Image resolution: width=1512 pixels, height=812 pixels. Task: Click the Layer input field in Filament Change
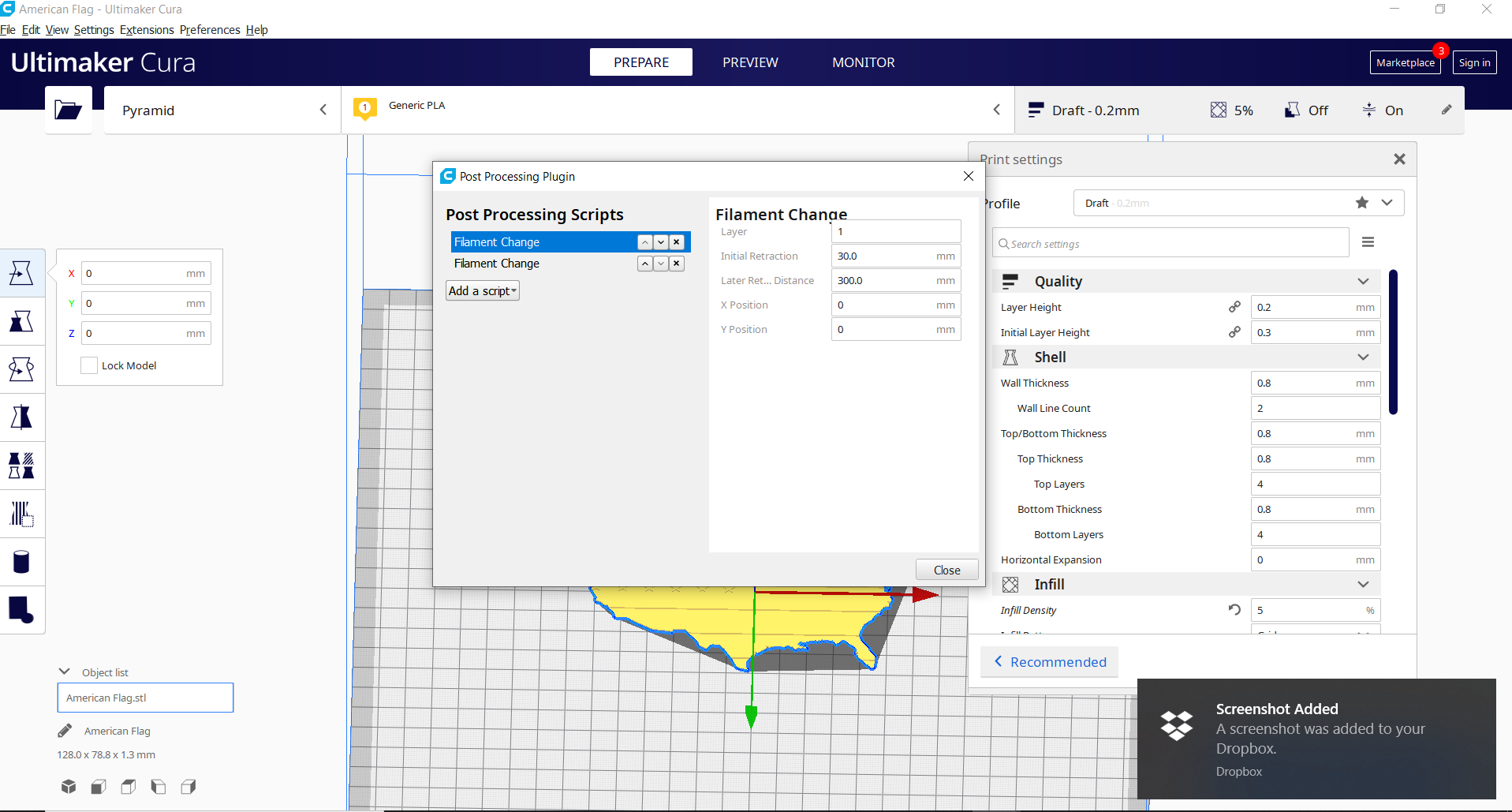896,231
